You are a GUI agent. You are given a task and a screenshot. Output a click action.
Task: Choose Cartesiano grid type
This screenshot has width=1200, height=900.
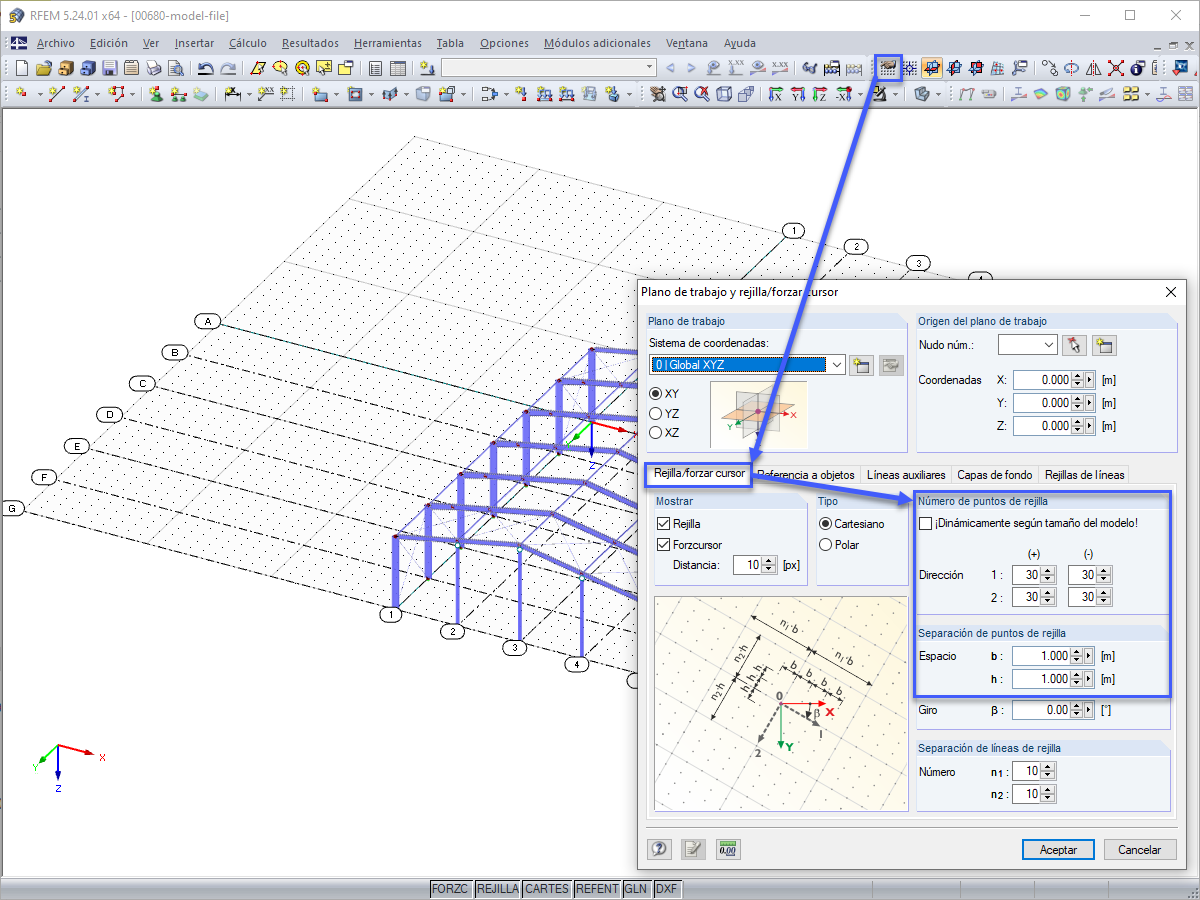pyautogui.click(x=826, y=524)
